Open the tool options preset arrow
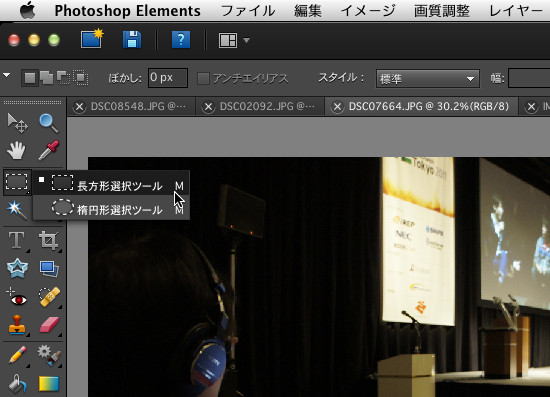The height and width of the screenshot is (397, 550). coord(6,75)
